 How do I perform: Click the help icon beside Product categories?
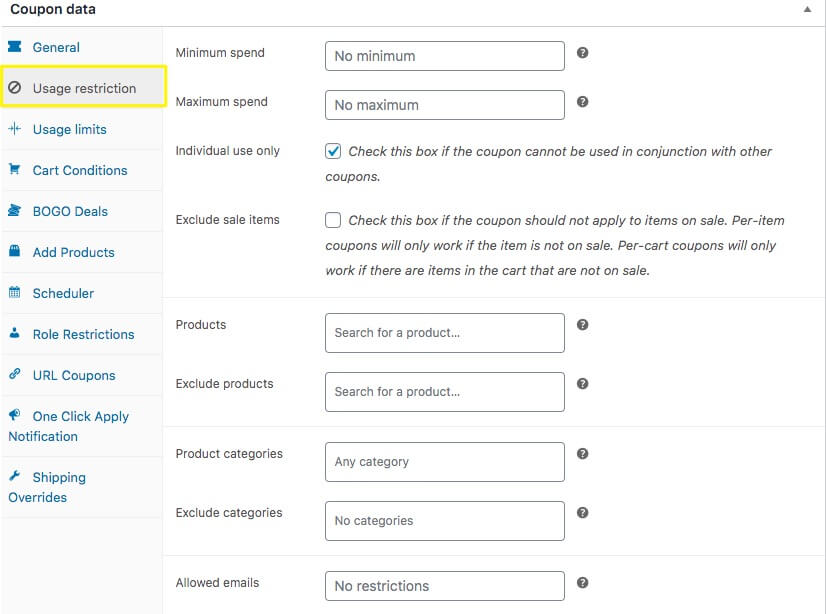click(x=583, y=453)
